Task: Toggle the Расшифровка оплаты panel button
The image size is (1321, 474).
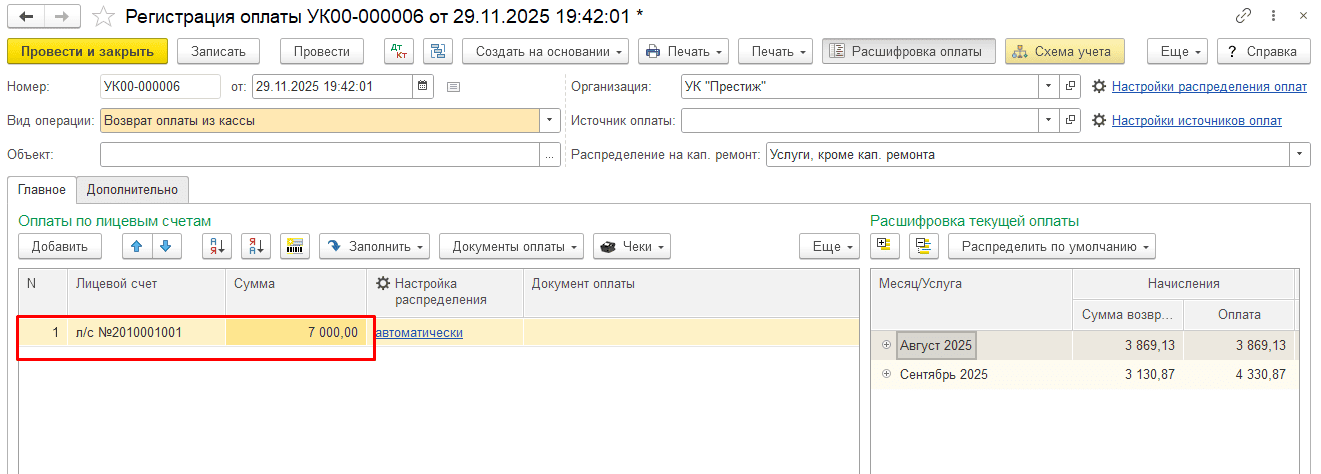Action: click(908, 52)
